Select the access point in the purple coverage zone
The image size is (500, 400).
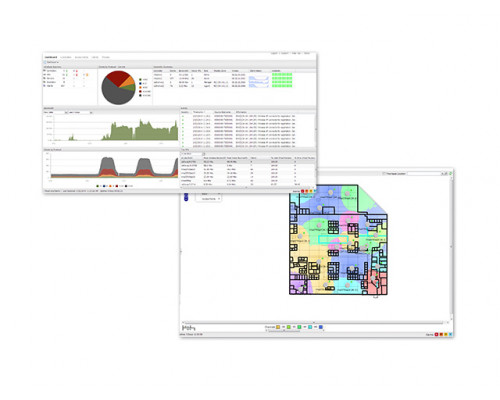[301, 289]
